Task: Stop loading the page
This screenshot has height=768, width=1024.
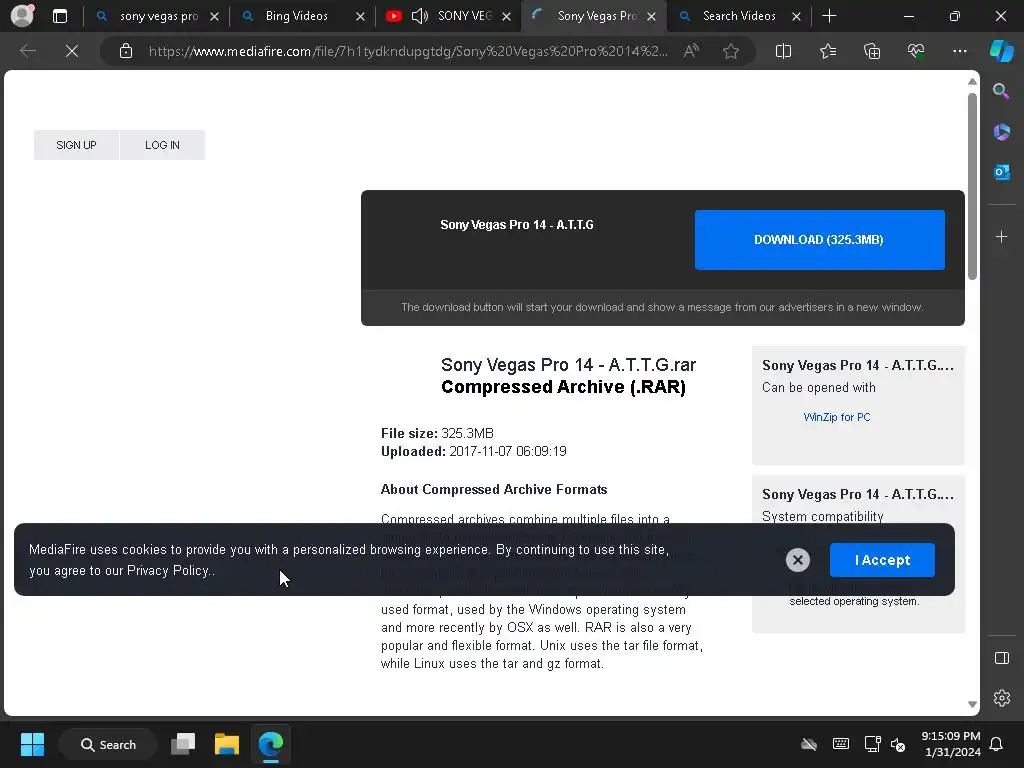Action: 72,51
